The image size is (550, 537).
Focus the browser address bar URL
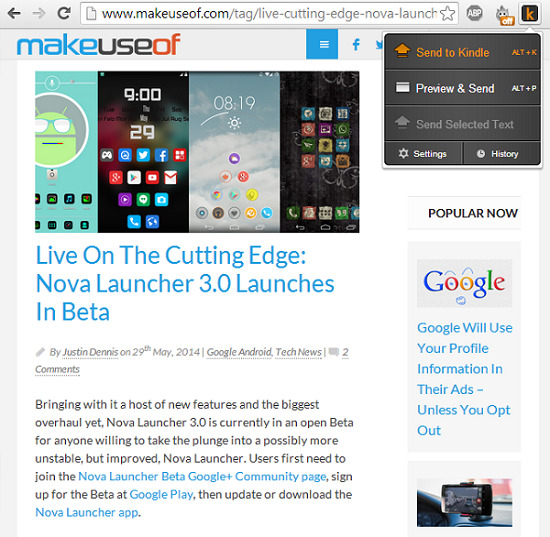pyautogui.click(x=269, y=14)
